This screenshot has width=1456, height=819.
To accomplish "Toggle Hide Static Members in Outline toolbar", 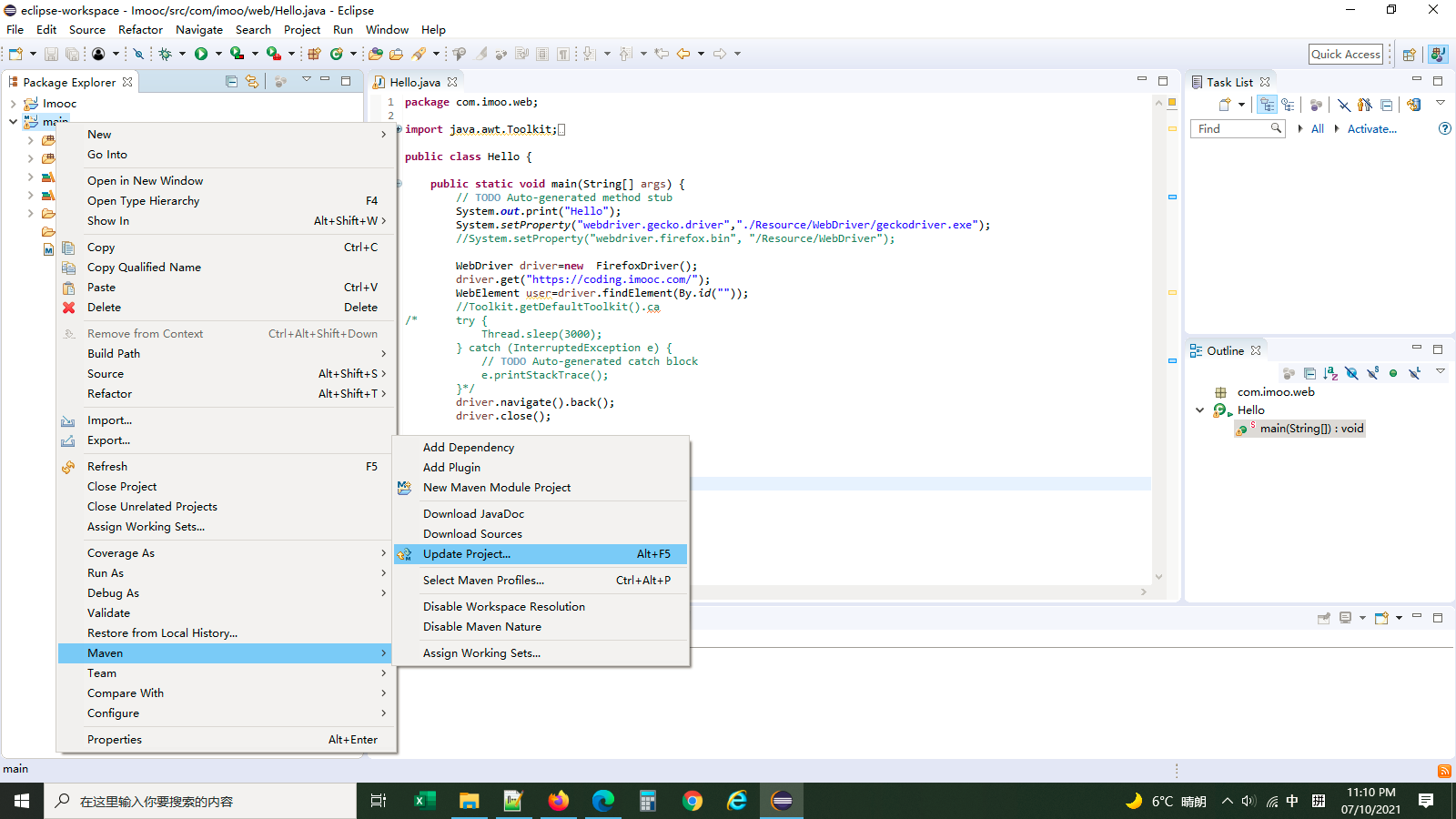I will (1372, 373).
